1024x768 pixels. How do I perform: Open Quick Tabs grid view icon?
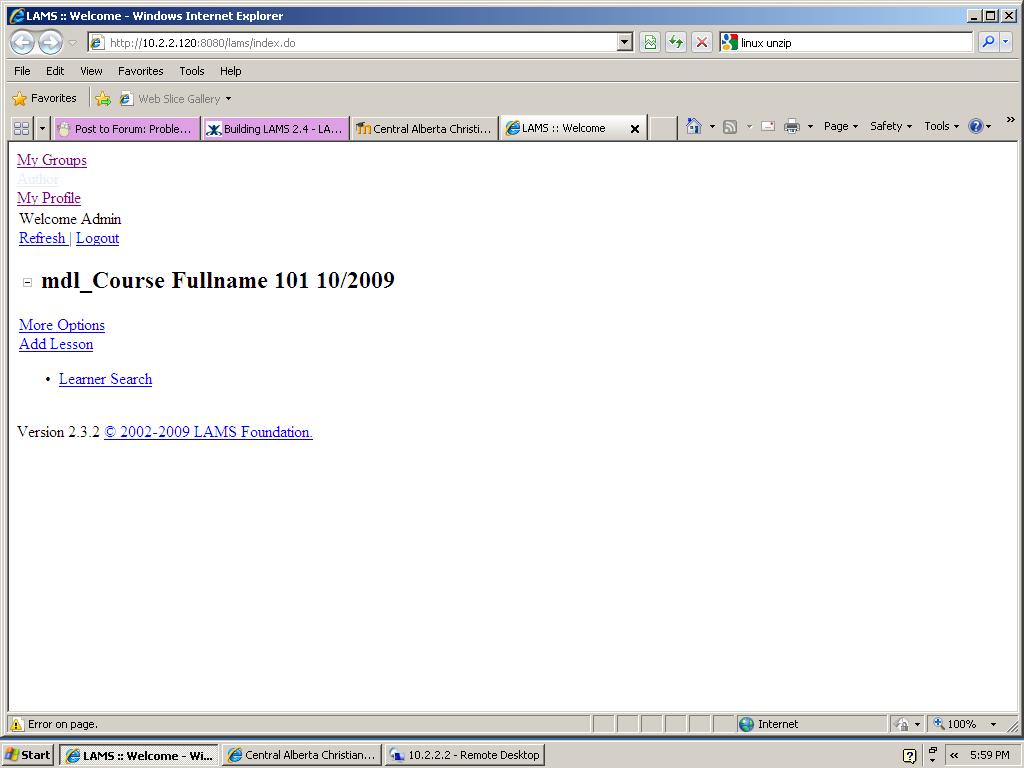(x=21, y=128)
